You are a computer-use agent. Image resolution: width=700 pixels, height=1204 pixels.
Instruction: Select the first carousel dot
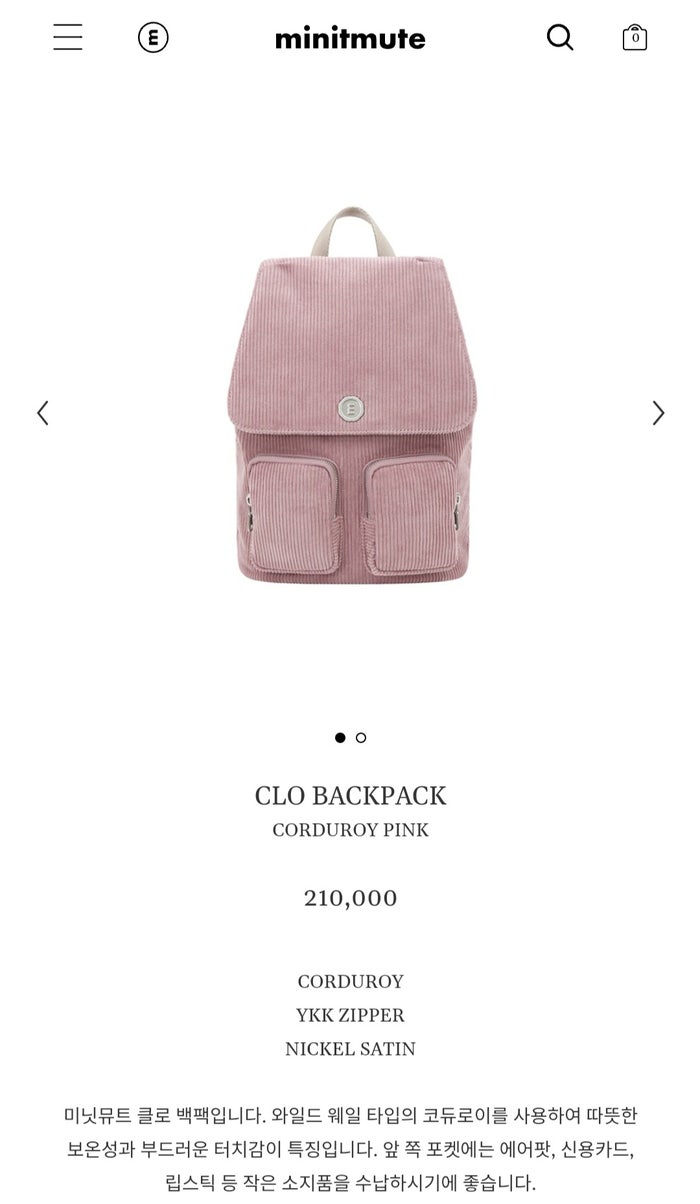pyautogui.click(x=340, y=738)
